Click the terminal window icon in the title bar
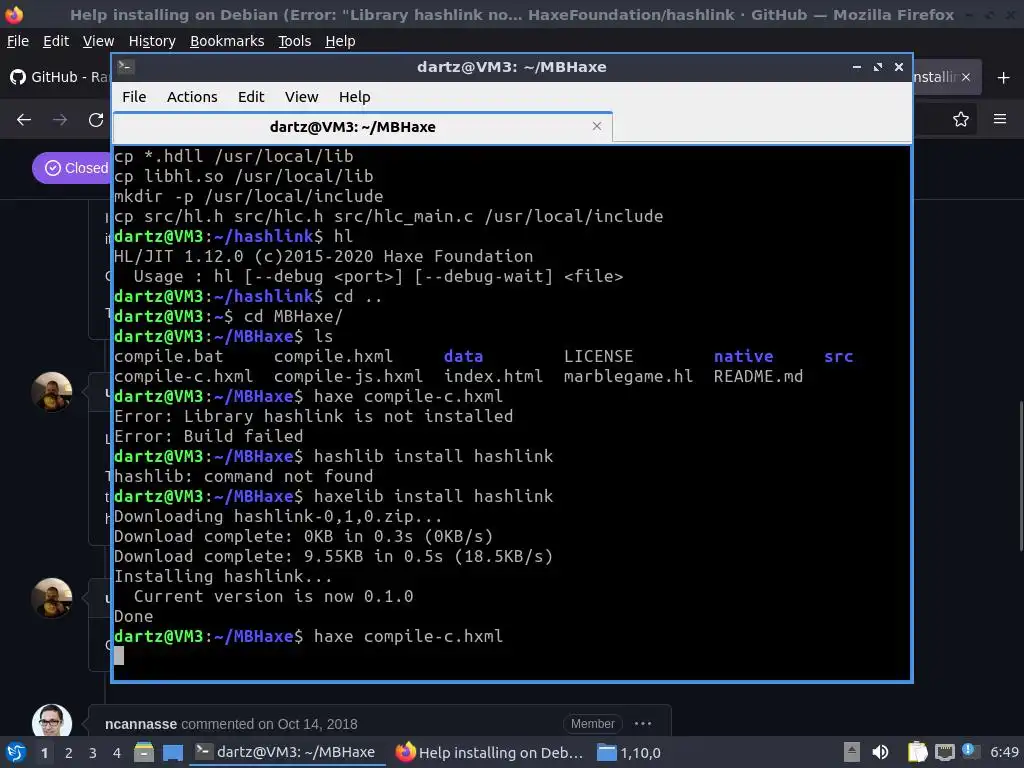Screen dimensions: 1024x768 (125, 66)
